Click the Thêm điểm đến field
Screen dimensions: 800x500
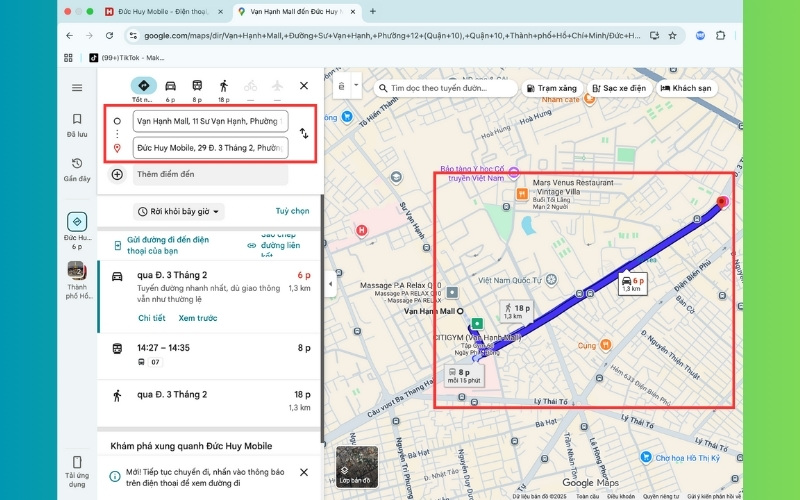[210, 174]
